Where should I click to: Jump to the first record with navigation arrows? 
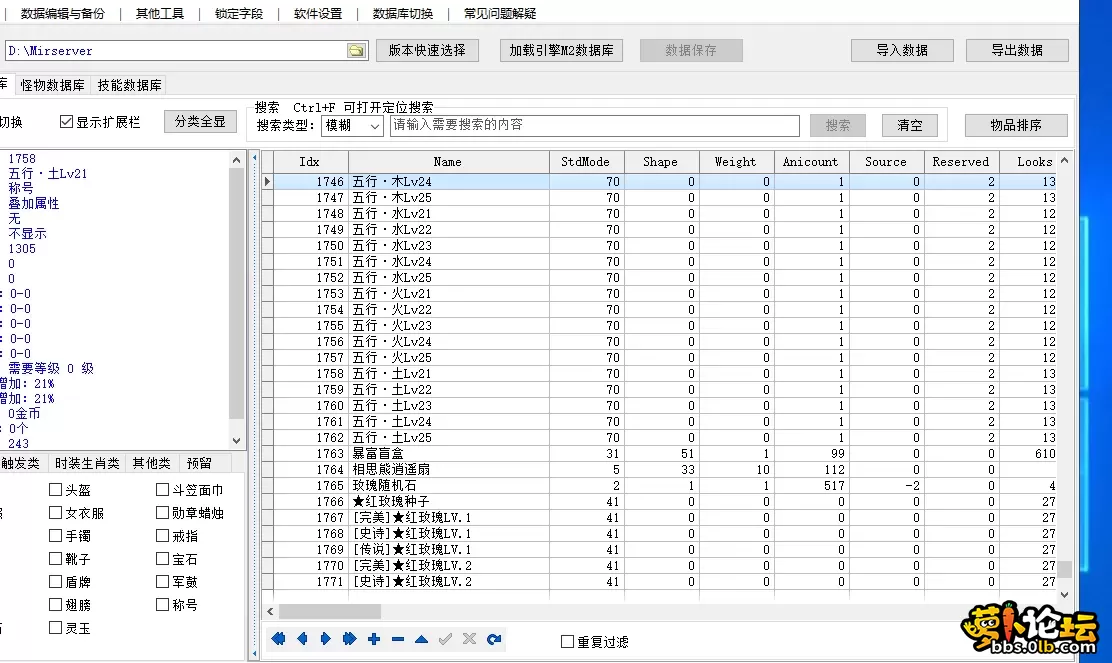click(278, 638)
